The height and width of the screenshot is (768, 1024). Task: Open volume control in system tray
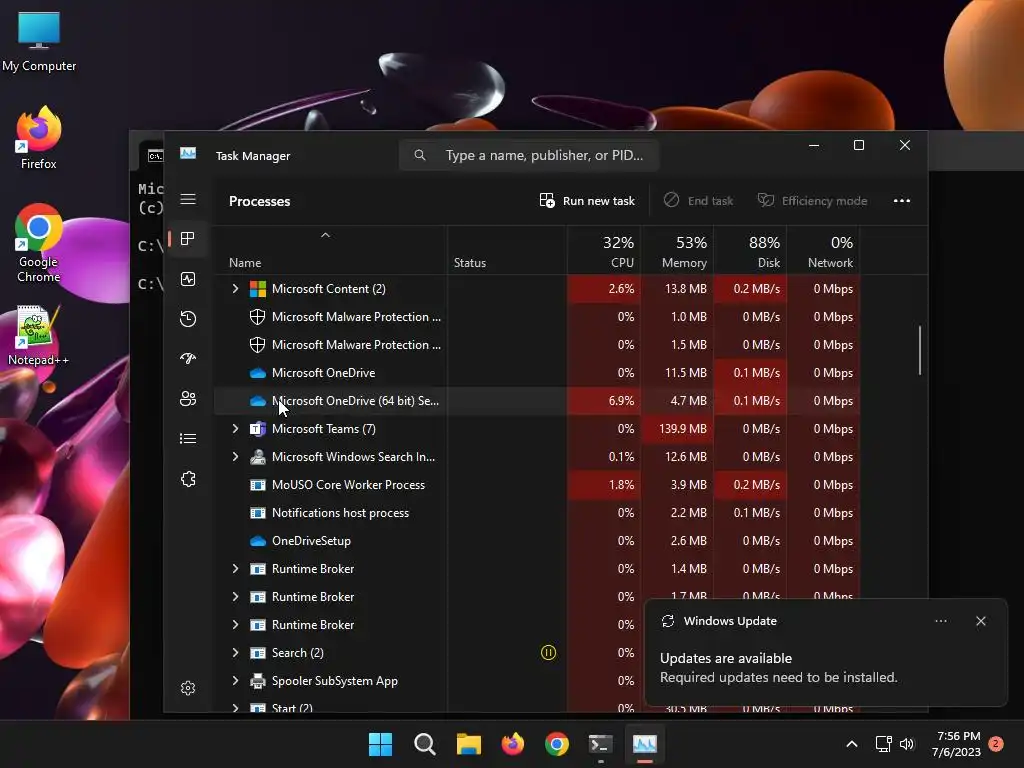coord(907,744)
